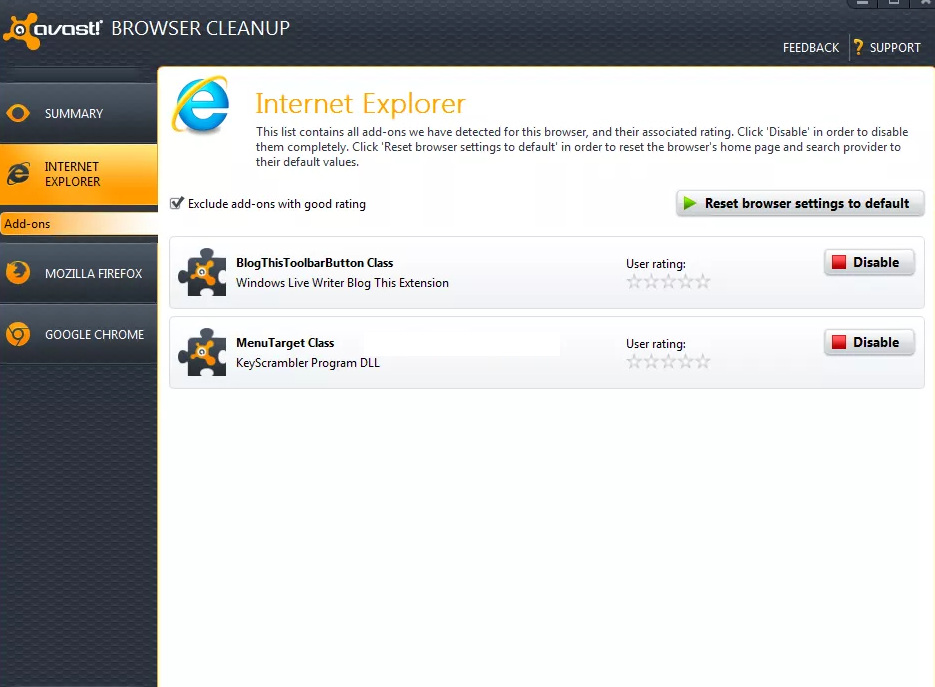Click the Support question mark icon
The width and height of the screenshot is (935, 687).
pyautogui.click(x=858, y=48)
